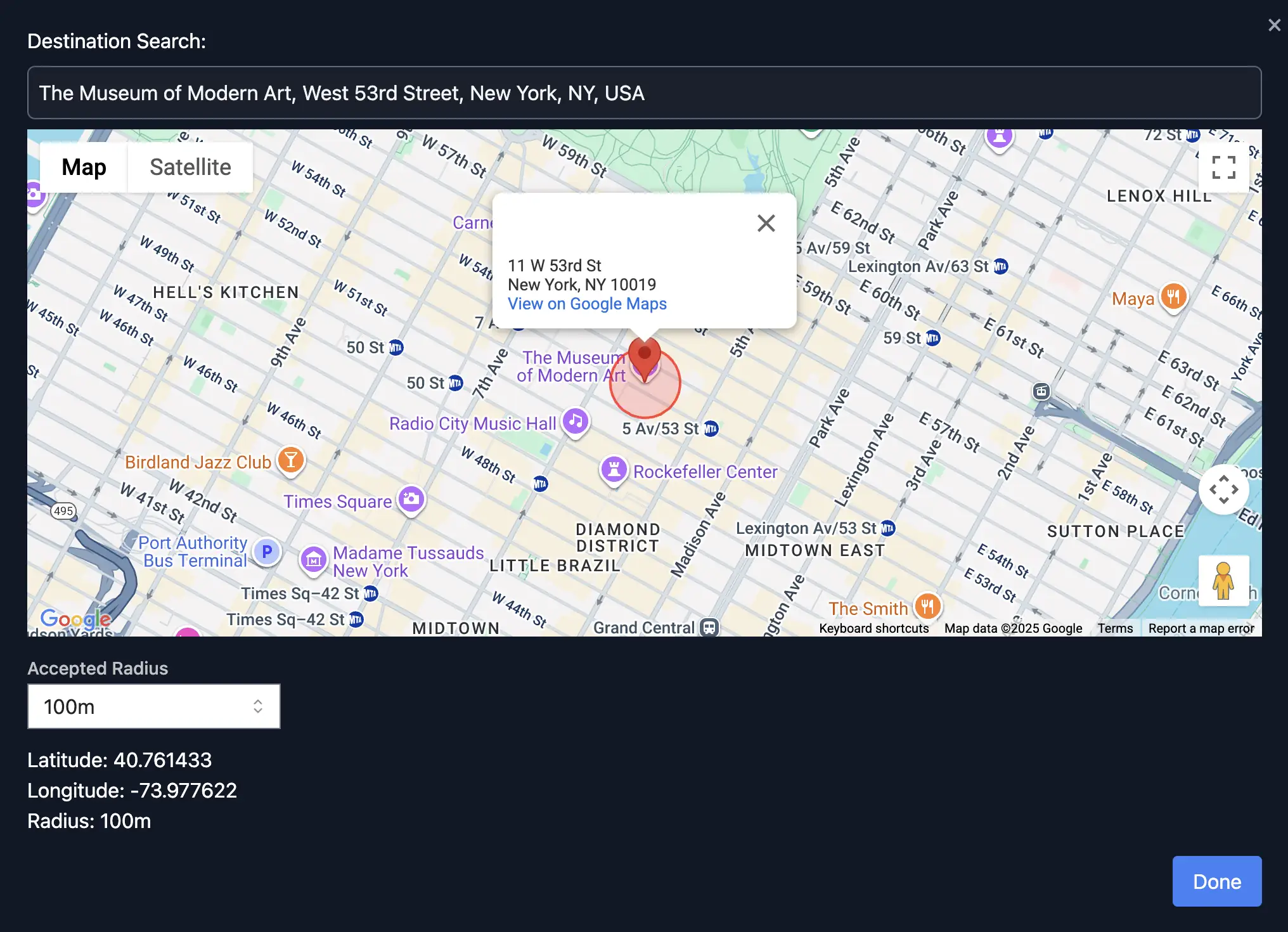Click the lower Times Sq–42 St label

click(286, 619)
